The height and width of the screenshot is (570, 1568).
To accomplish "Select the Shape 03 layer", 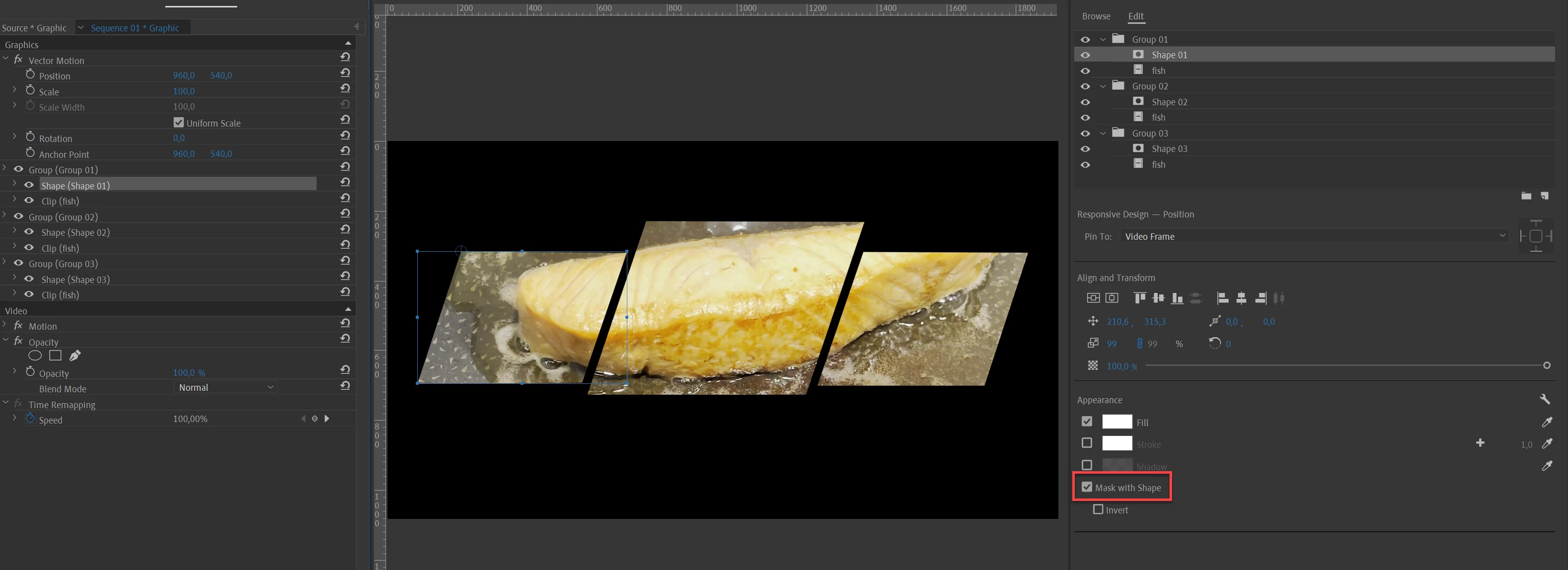I will pyautogui.click(x=1169, y=149).
